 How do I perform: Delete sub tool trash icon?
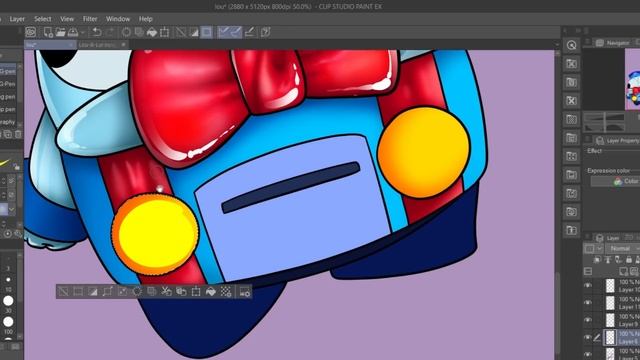[x=18, y=134]
